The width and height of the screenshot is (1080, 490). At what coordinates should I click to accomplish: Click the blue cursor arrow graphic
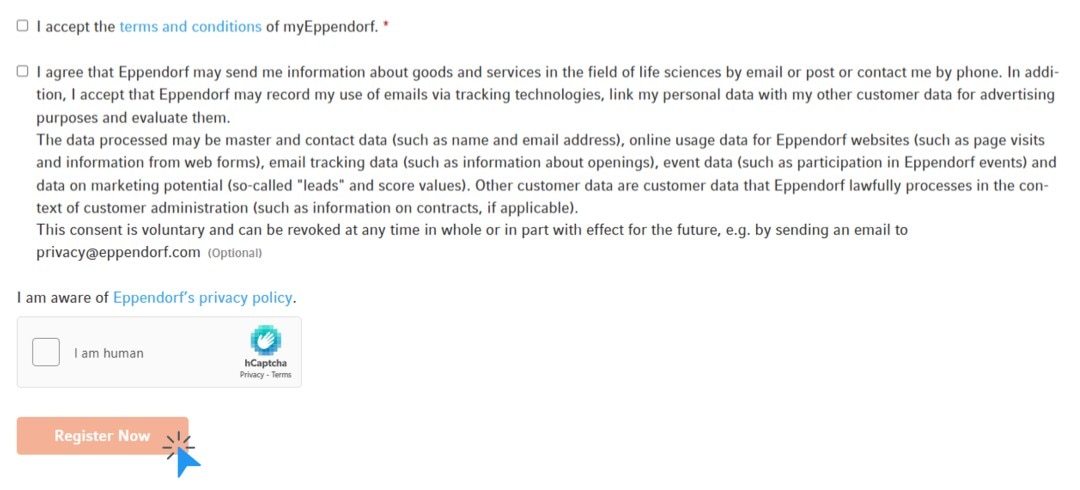187,460
